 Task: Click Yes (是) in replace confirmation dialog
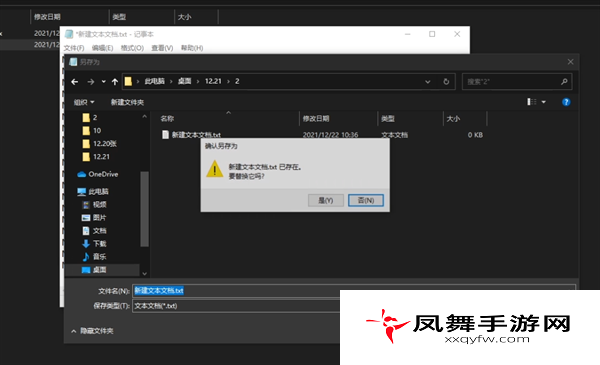click(326, 200)
